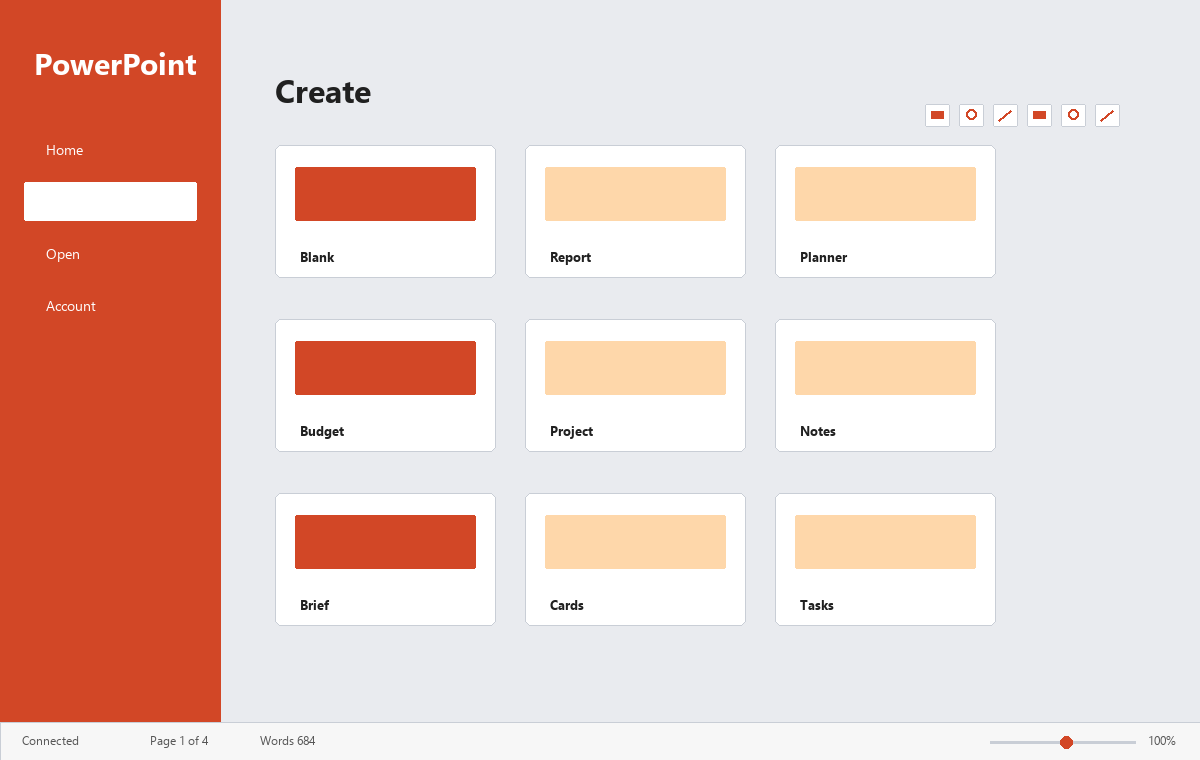Click the rightmost line shape icon
Viewport: 1200px width, 760px height.
coord(1107,115)
